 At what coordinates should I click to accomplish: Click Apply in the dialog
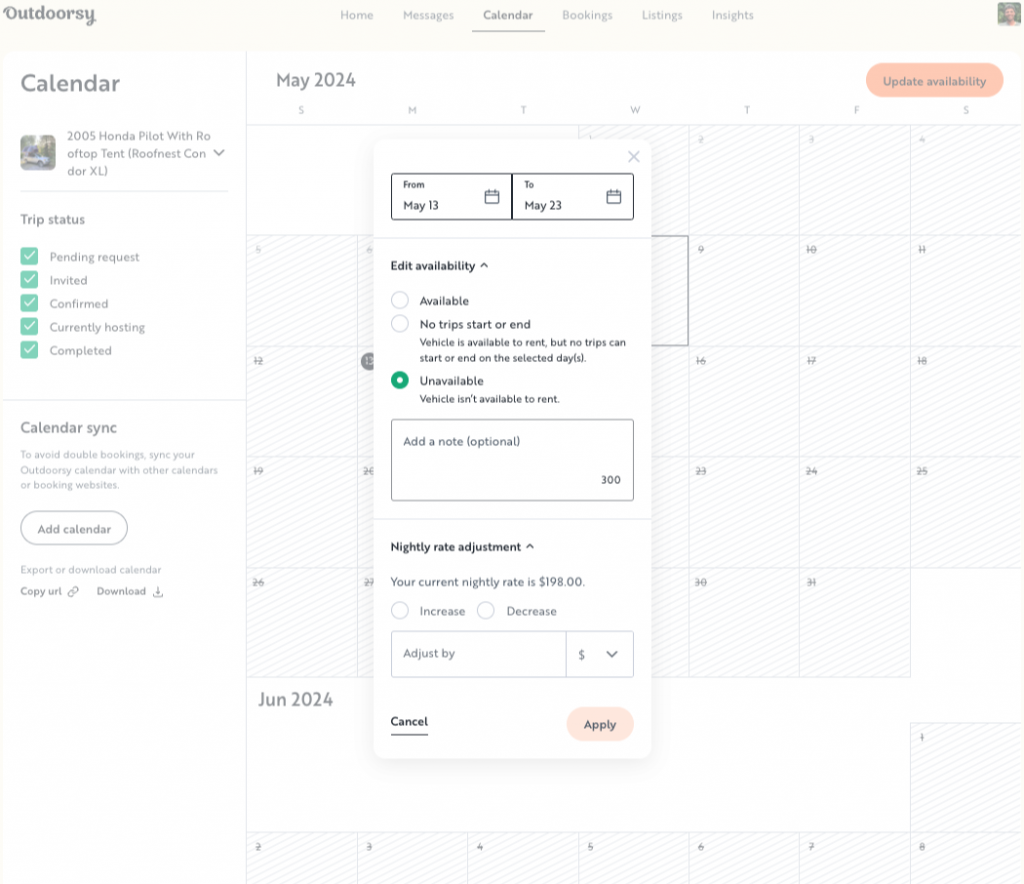point(600,724)
